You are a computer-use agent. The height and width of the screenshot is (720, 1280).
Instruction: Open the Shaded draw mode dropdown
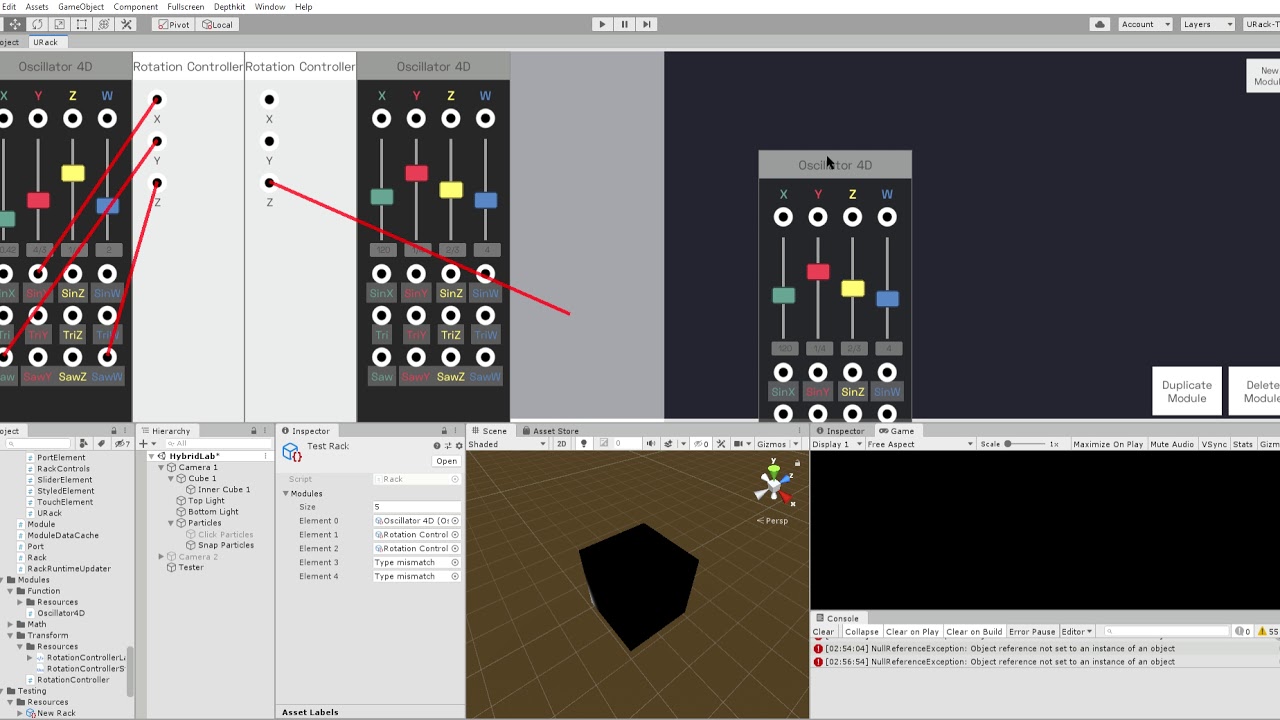tap(507, 444)
